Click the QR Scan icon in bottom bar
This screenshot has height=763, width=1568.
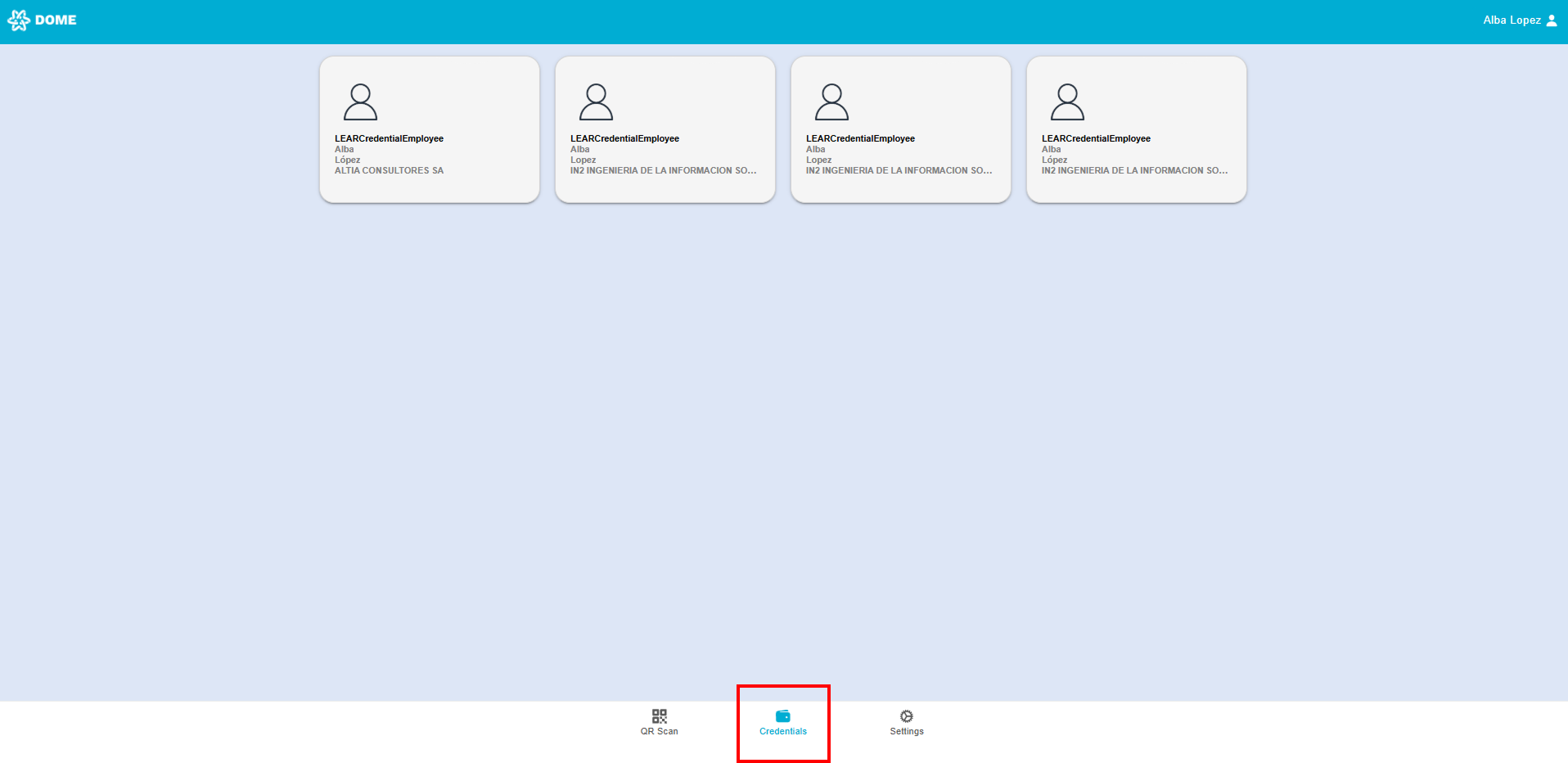659,716
